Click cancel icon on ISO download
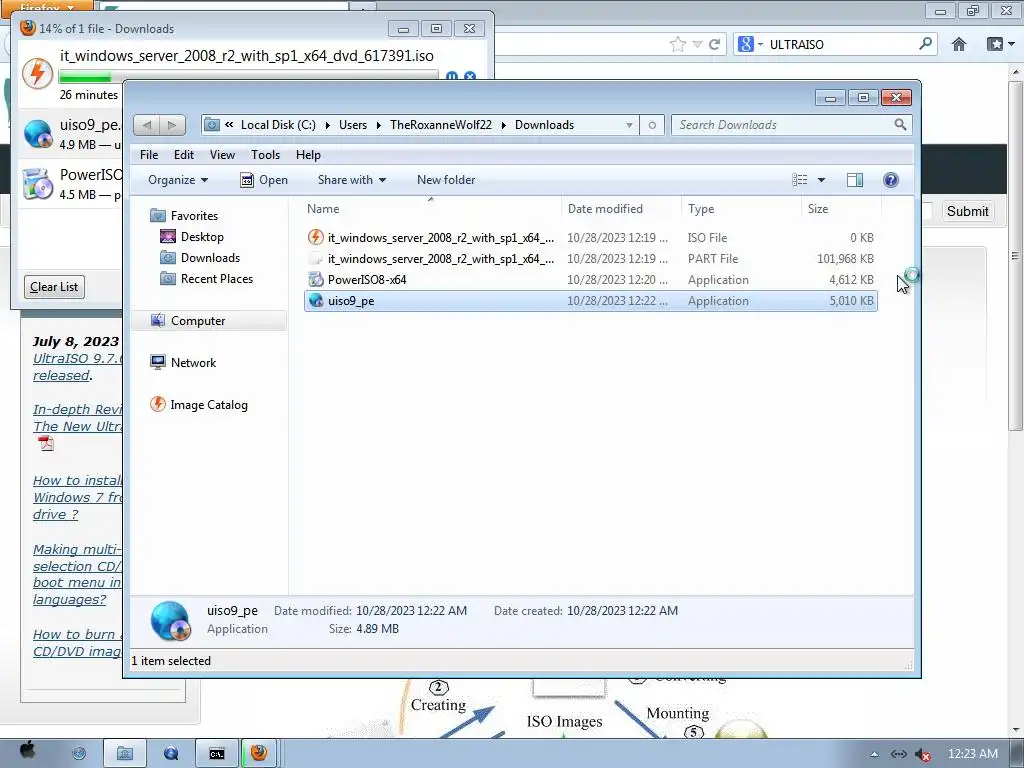The width and height of the screenshot is (1024, 768). click(x=470, y=76)
